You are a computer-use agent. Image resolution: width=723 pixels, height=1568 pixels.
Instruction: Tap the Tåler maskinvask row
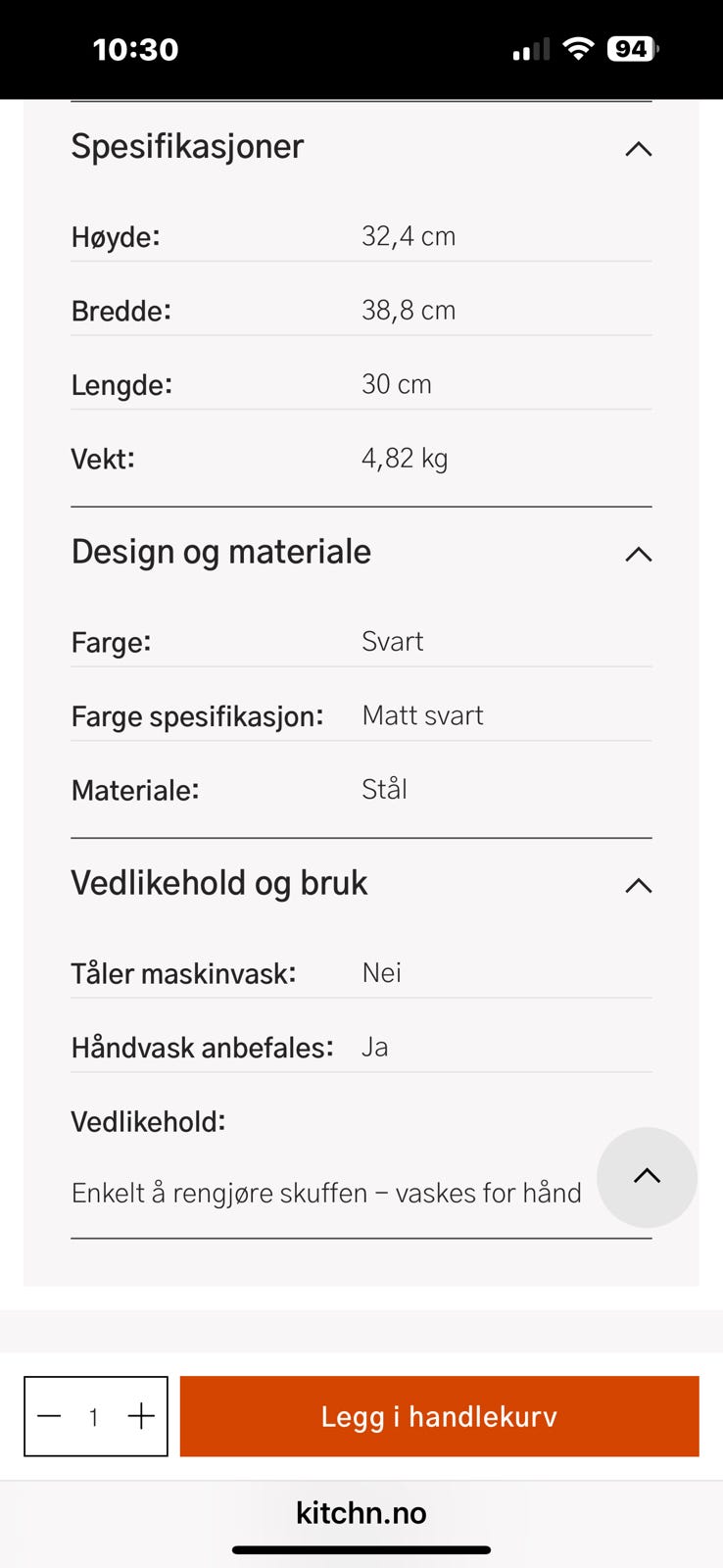tap(361, 973)
